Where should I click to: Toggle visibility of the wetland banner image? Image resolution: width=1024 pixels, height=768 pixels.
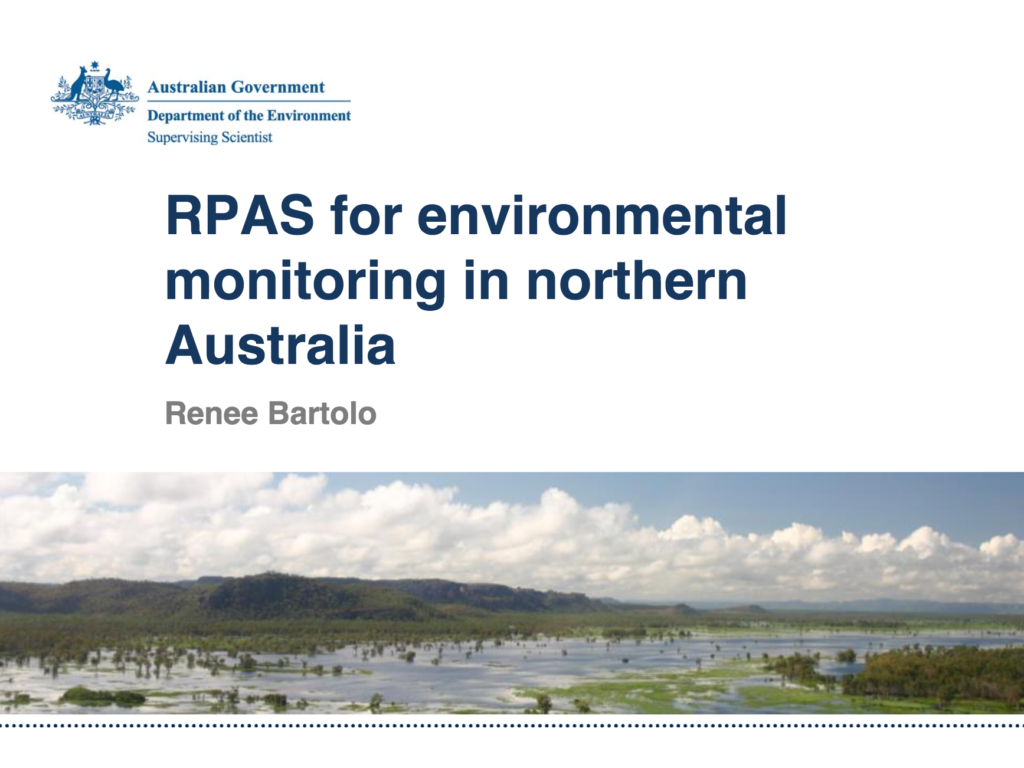coord(512,590)
